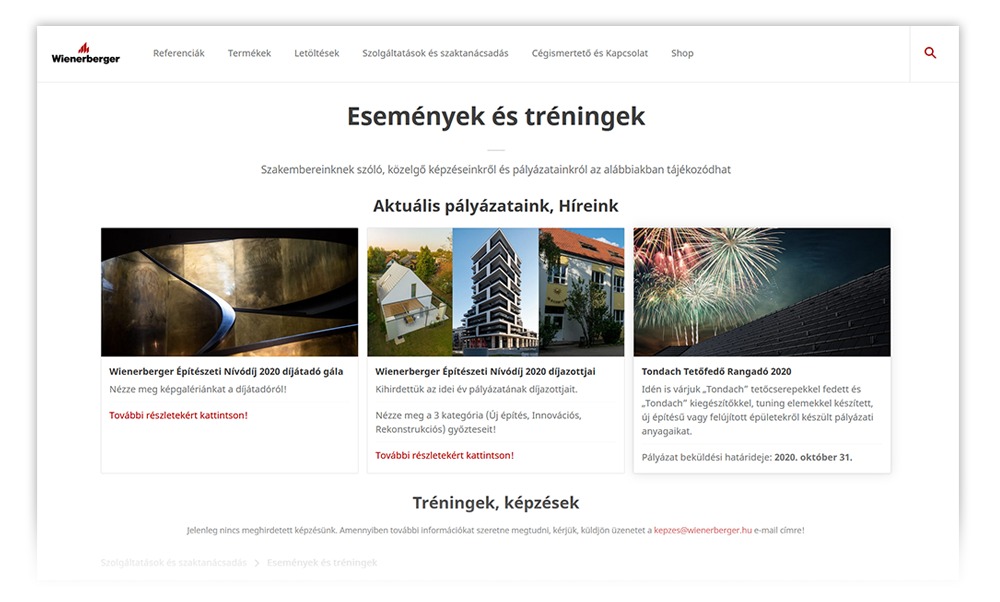The image size is (1000, 602).
Task: Open the Shop menu item
Action: pos(682,53)
